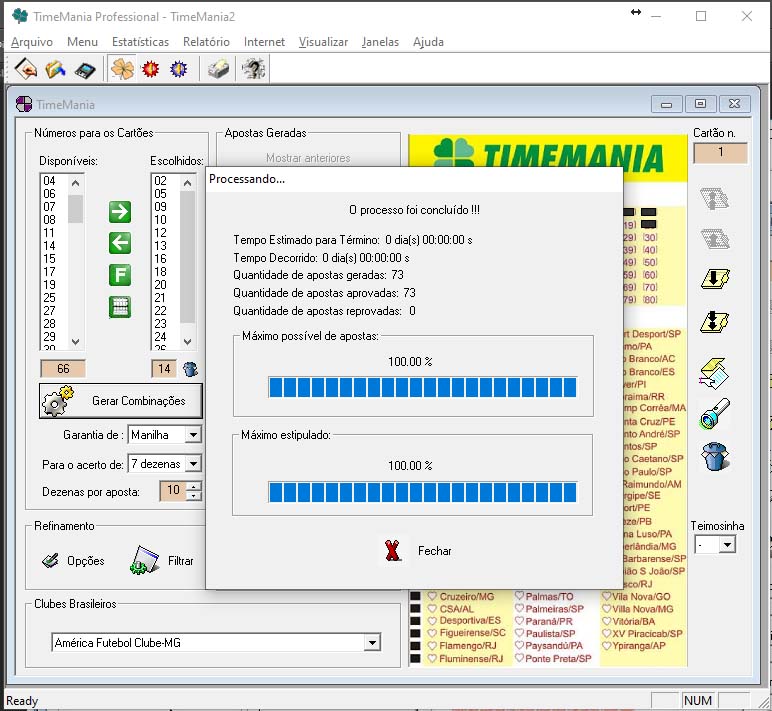Click the yellow notes with arrow icon

713,373
